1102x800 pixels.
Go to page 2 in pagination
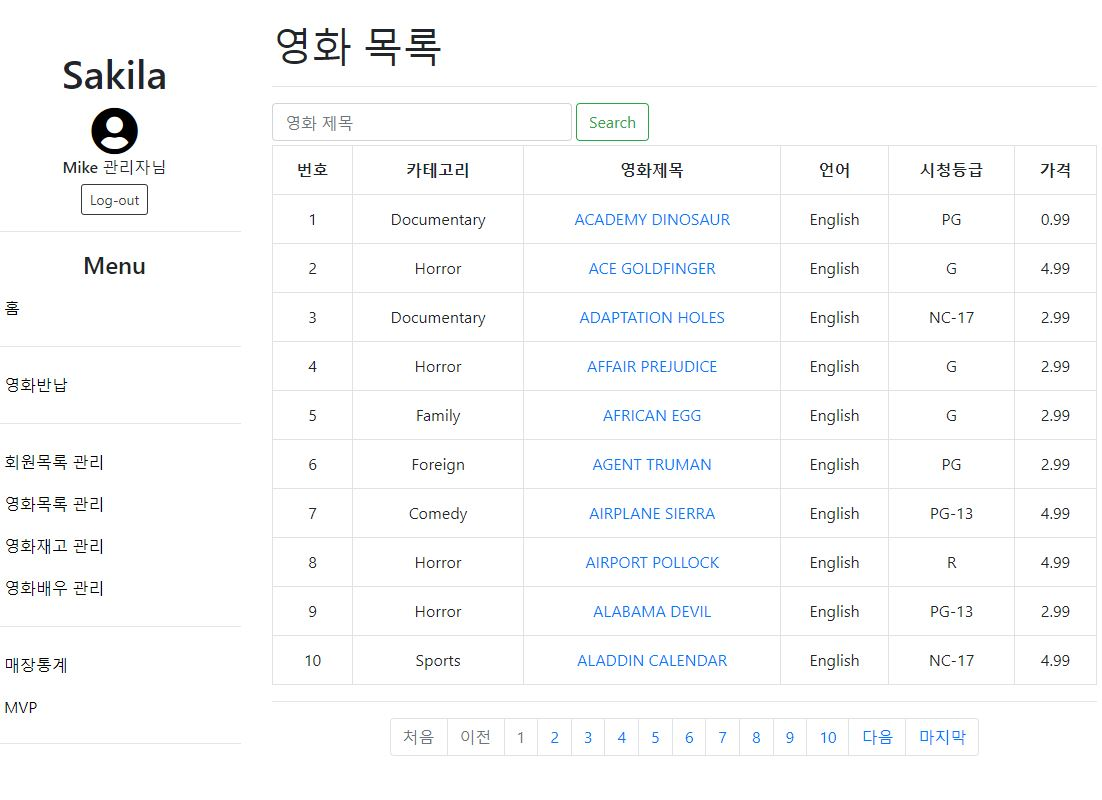[x=555, y=737]
